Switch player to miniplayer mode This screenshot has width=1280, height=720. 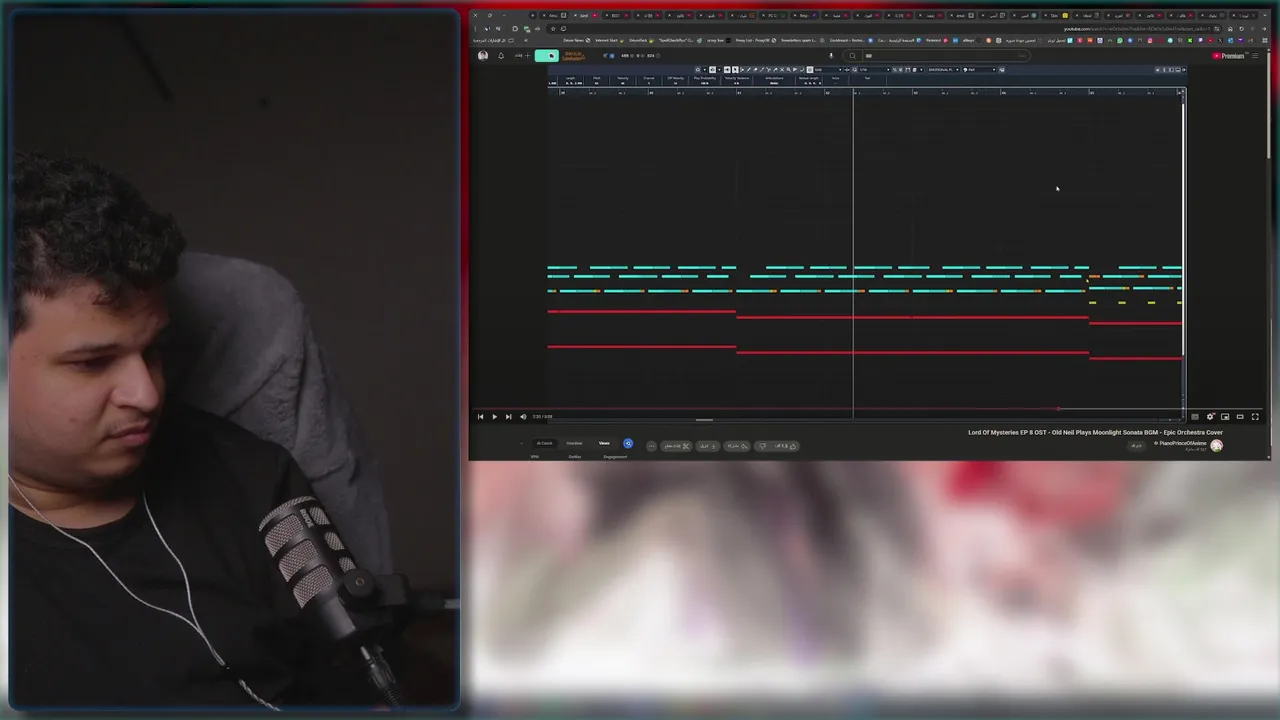click(x=1225, y=416)
